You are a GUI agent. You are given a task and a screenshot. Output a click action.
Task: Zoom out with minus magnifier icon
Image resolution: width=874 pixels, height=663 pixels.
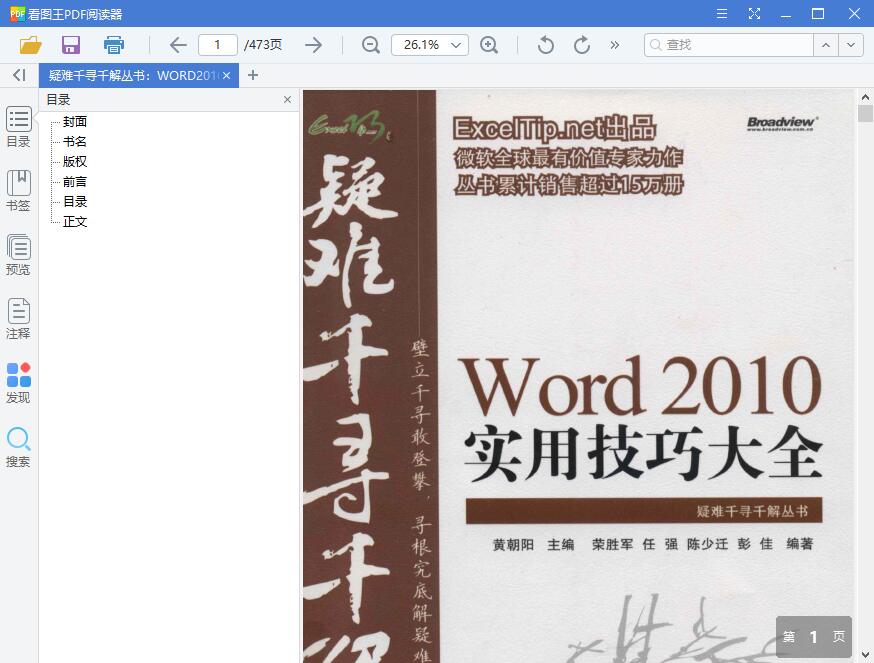point(371,45)
